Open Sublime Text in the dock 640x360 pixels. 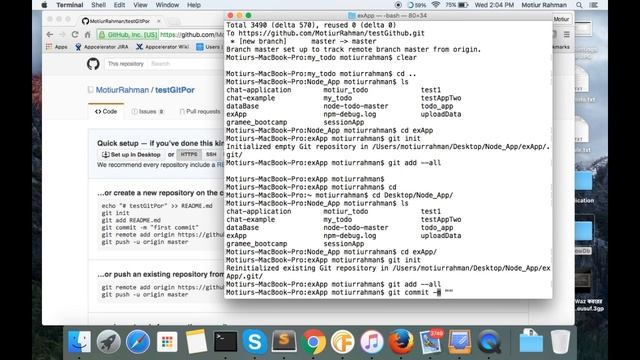pyautogui.click(x=284, y=341)
